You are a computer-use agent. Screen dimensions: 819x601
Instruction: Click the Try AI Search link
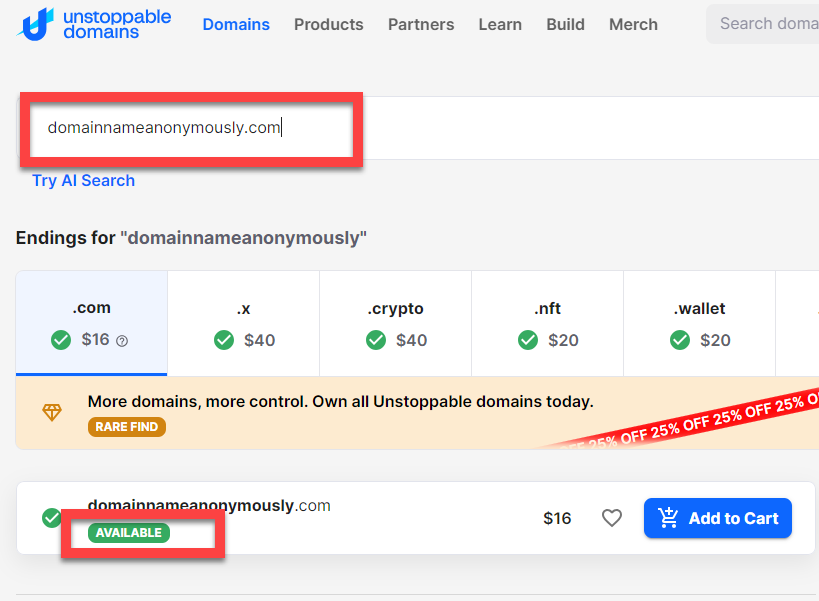(84, 181)
